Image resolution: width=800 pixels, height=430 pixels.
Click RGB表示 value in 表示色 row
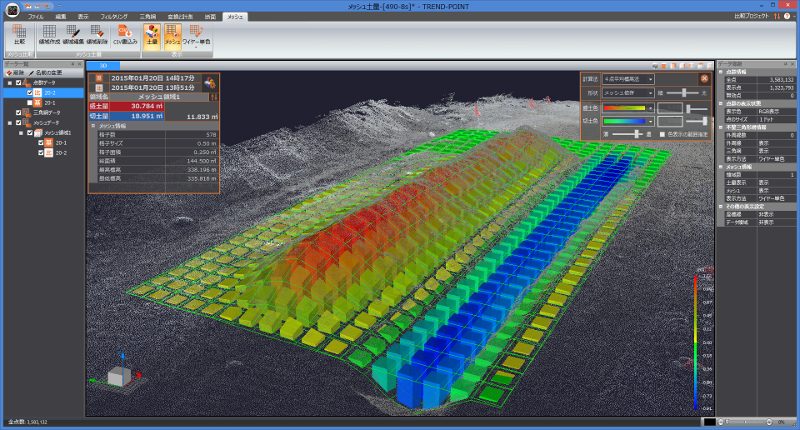click(776, 111)
